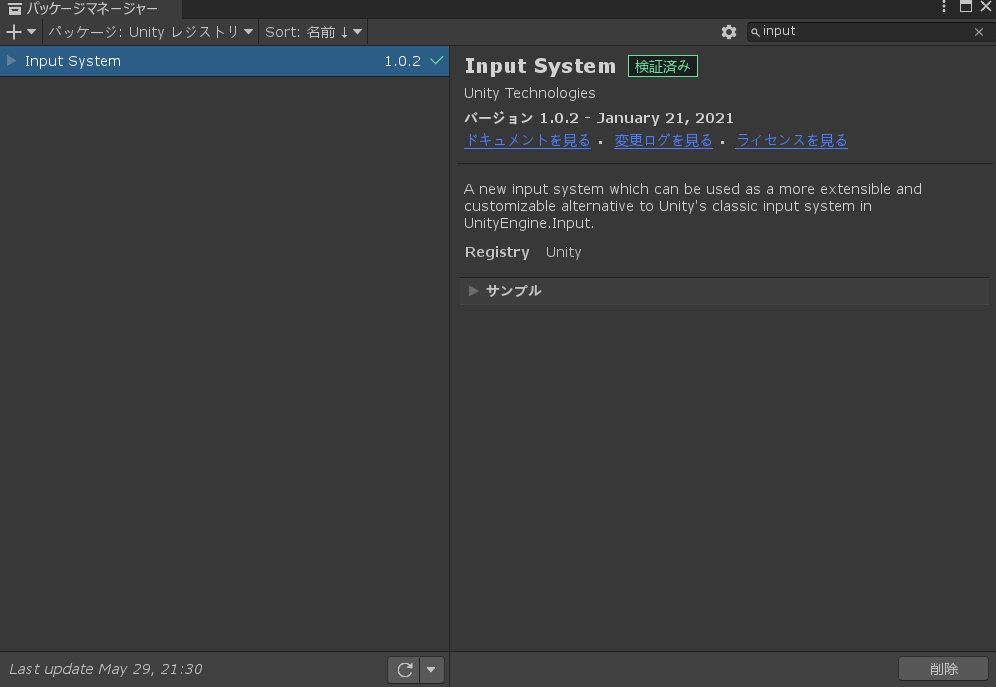Close the package manager window

(986, 6)
